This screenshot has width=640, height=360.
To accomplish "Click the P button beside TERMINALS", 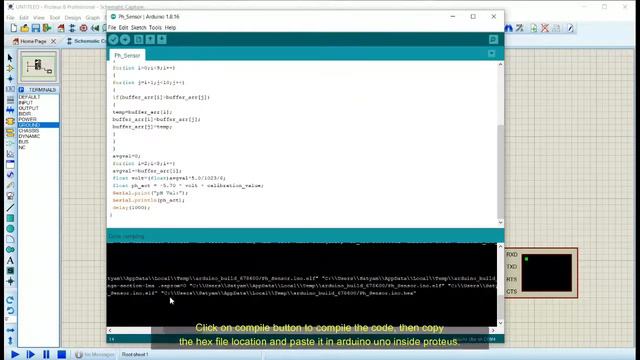I will (x=21, y=89).
